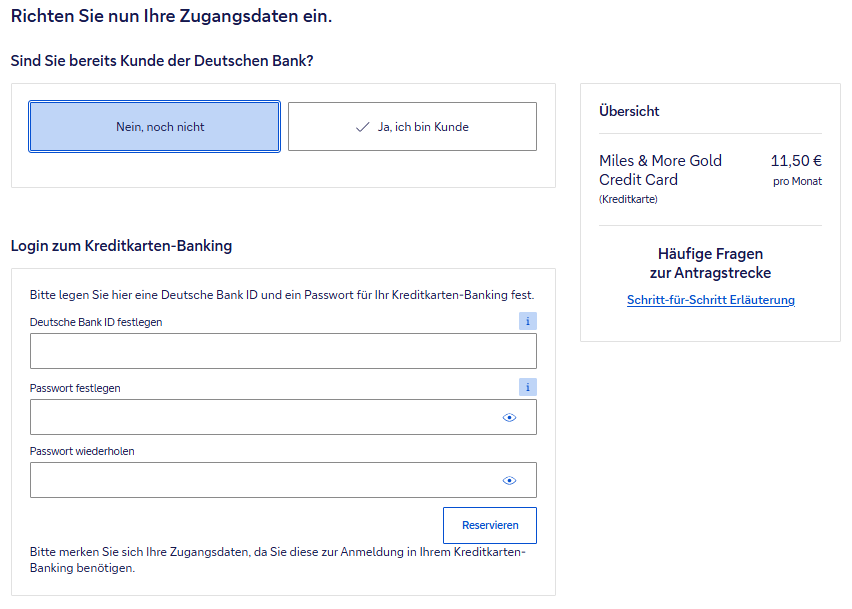Click the "Deutsche Bank ID festlegen" label
Image resolution: width=852 pixels, height=609 pixels.
[x=96, y=322]
